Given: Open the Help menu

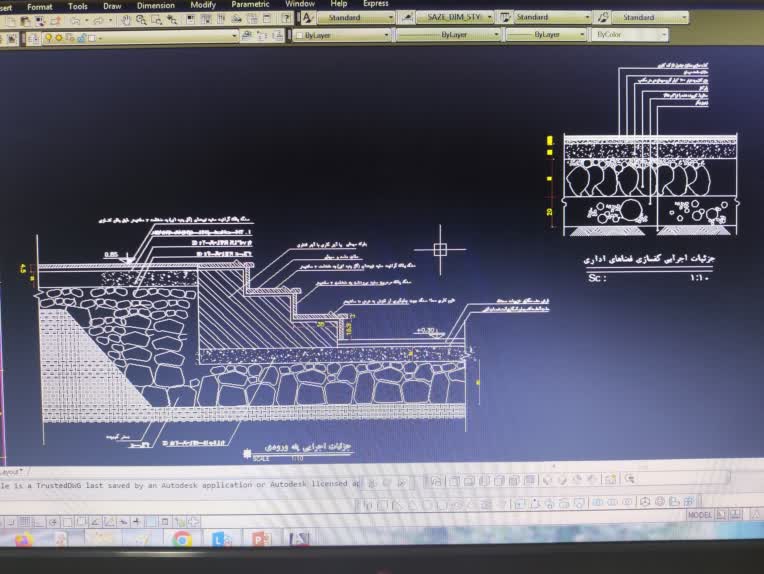Looking at the screenshot, I should tap(339, 3).
